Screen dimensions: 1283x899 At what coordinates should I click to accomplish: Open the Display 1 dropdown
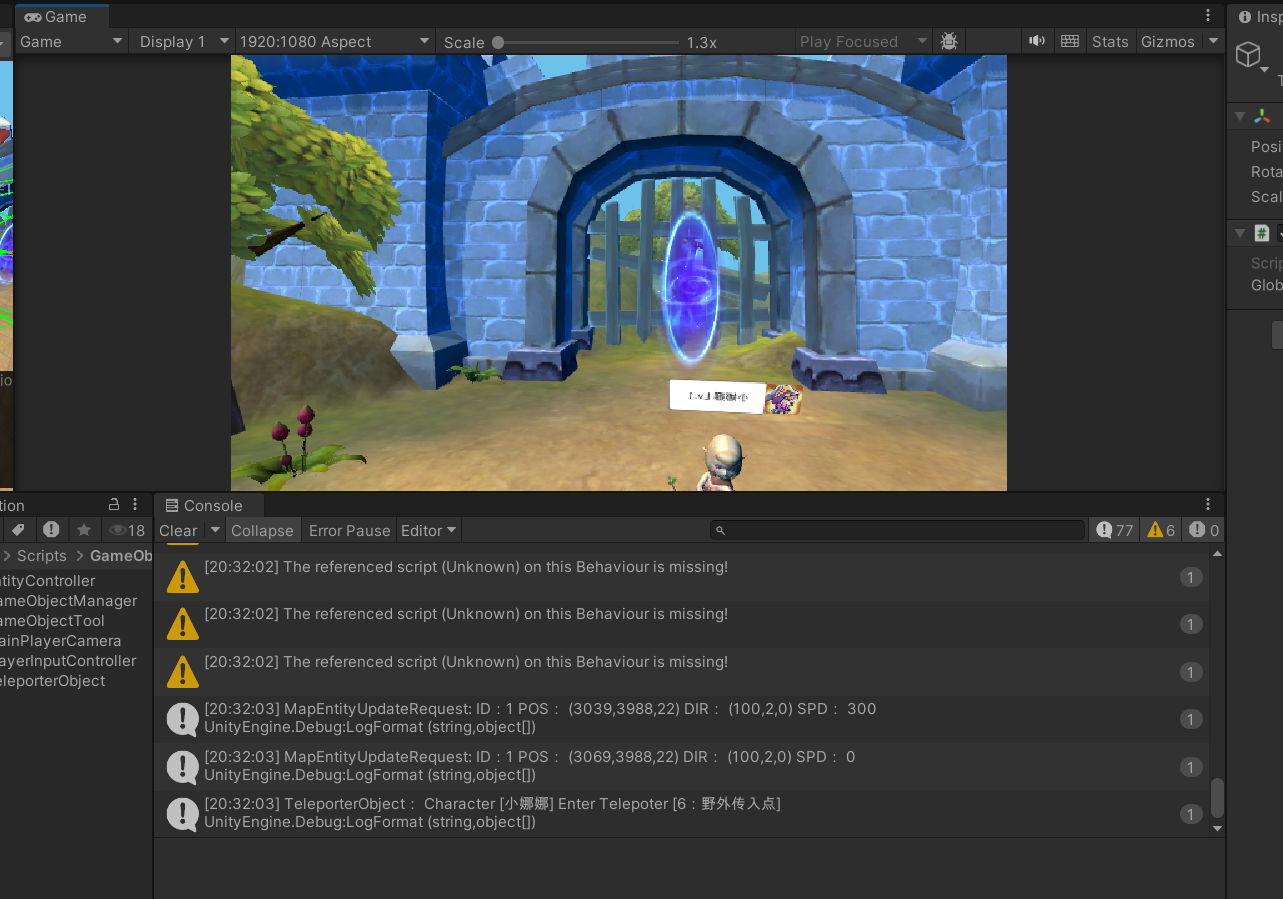181,41
